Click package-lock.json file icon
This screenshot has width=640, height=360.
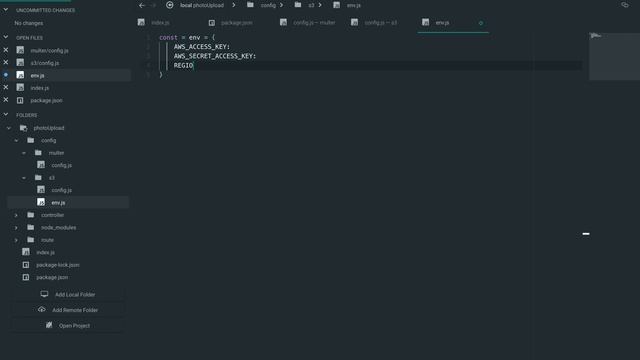click(x=26, y=265)
